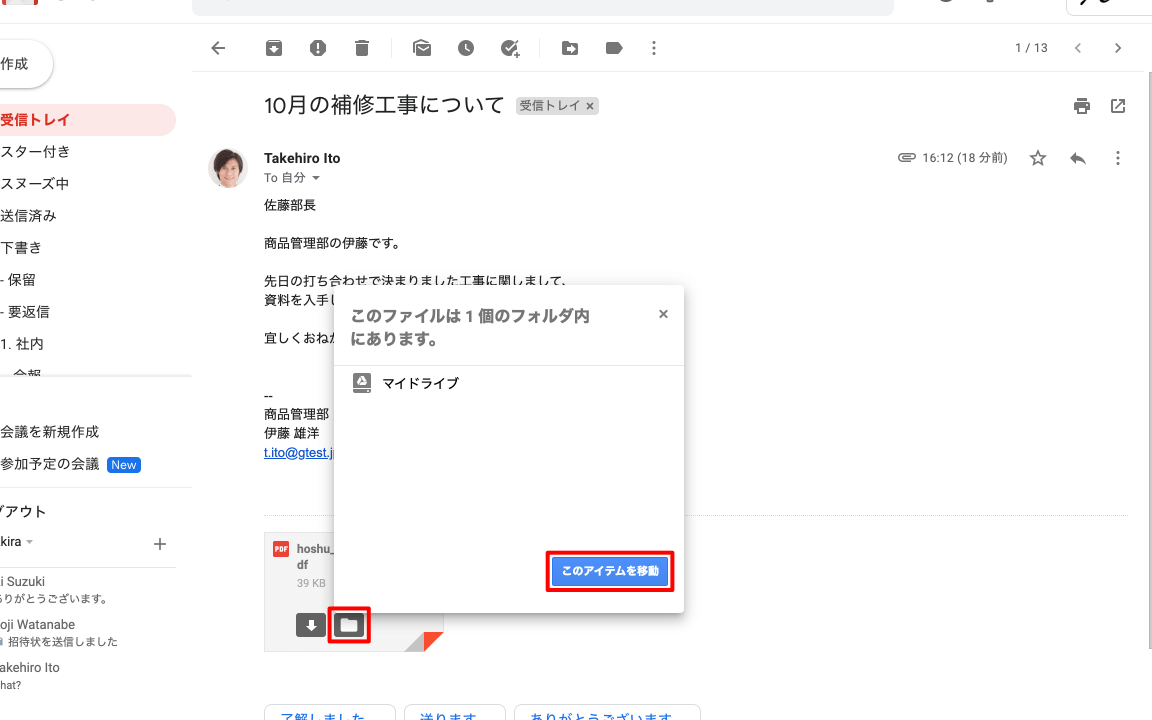Reply to Takehiro Ito's message

[1078, 158]
